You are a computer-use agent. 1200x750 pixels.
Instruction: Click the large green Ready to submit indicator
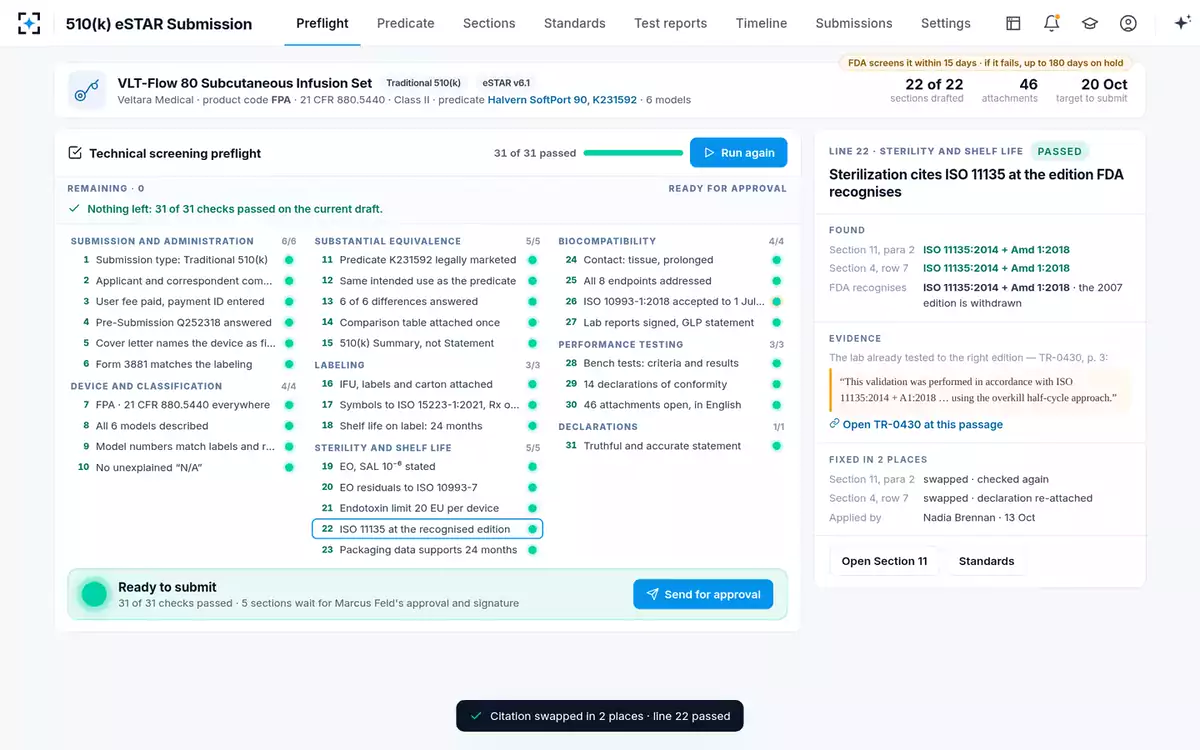(x=94, y=594)
